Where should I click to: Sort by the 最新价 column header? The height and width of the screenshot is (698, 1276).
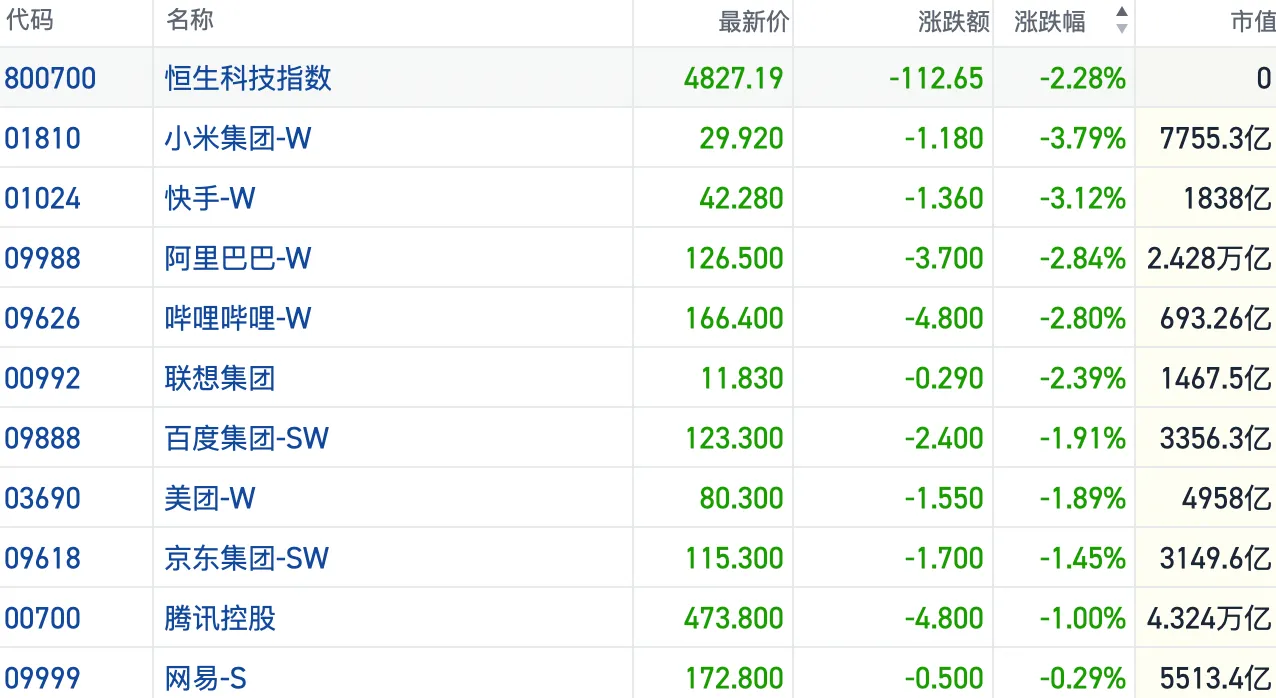(x=753, y=22)
